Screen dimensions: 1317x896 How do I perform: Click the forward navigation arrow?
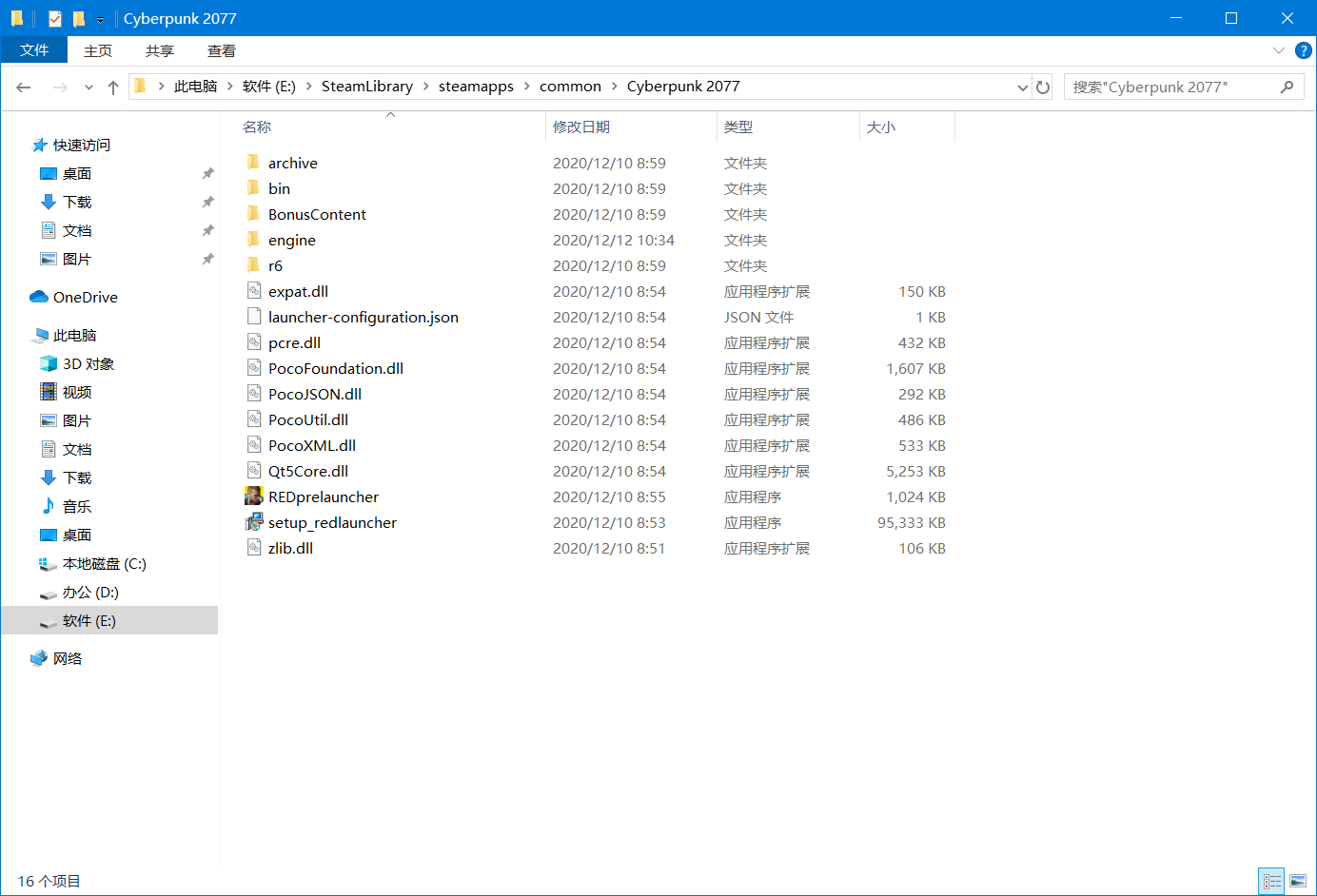tap(60, 87)
